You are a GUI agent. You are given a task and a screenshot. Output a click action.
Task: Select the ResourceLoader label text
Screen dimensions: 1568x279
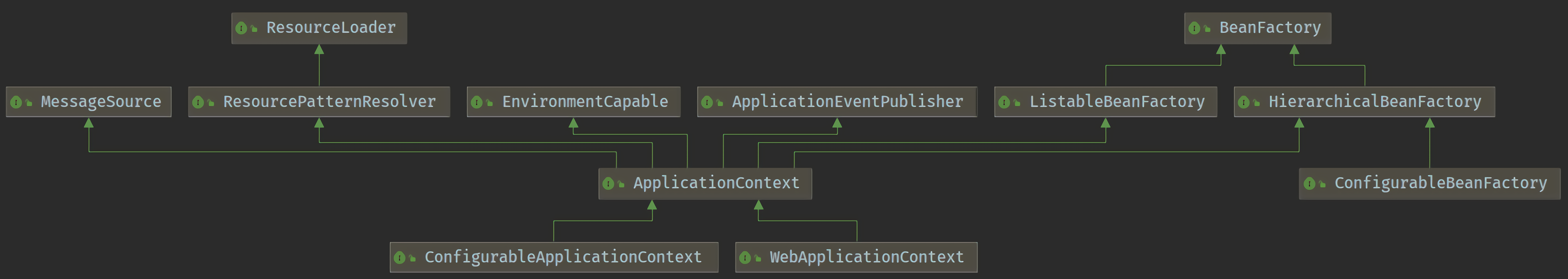[x=331, y=28]
